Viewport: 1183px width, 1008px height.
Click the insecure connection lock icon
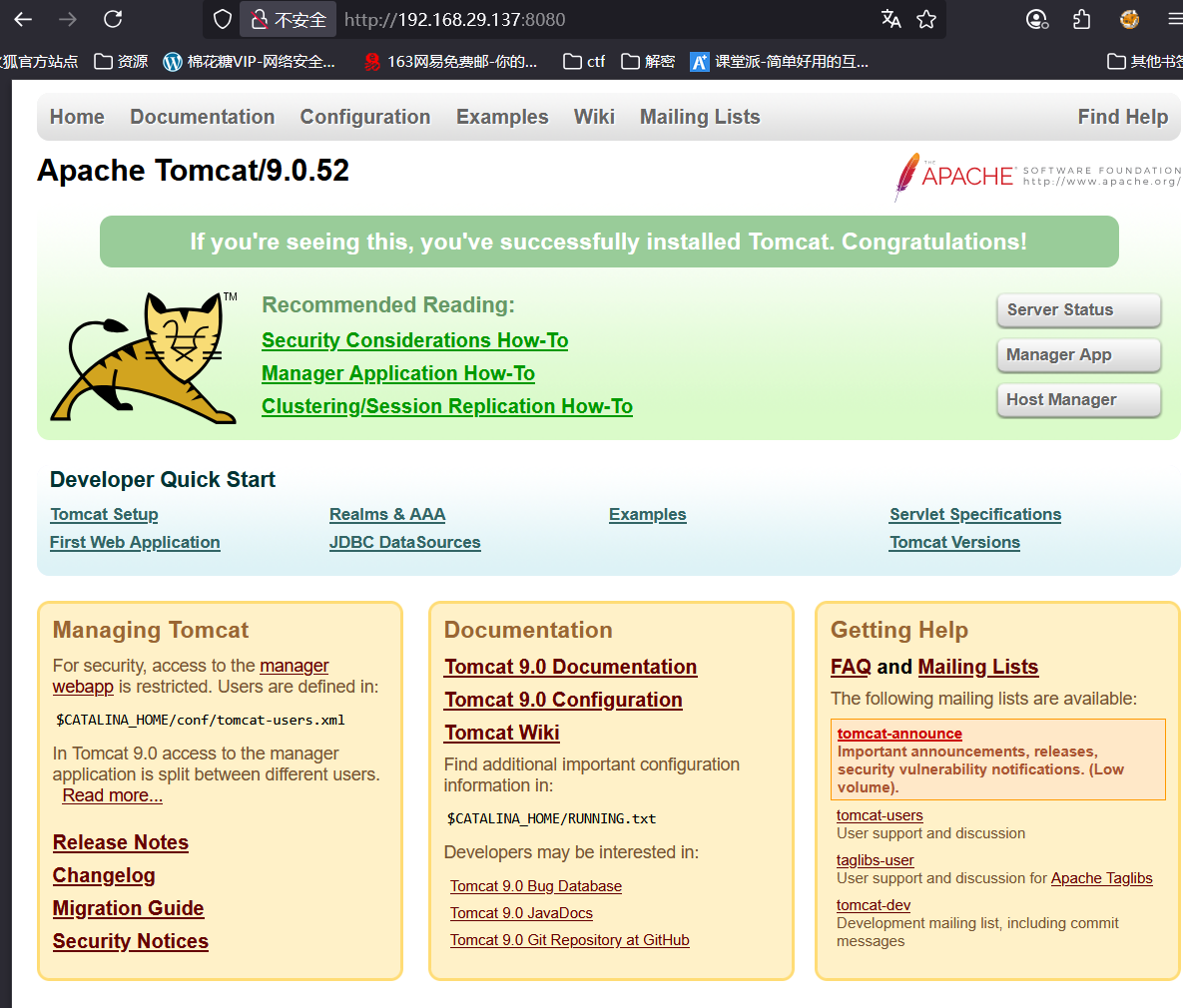point(260,20)
